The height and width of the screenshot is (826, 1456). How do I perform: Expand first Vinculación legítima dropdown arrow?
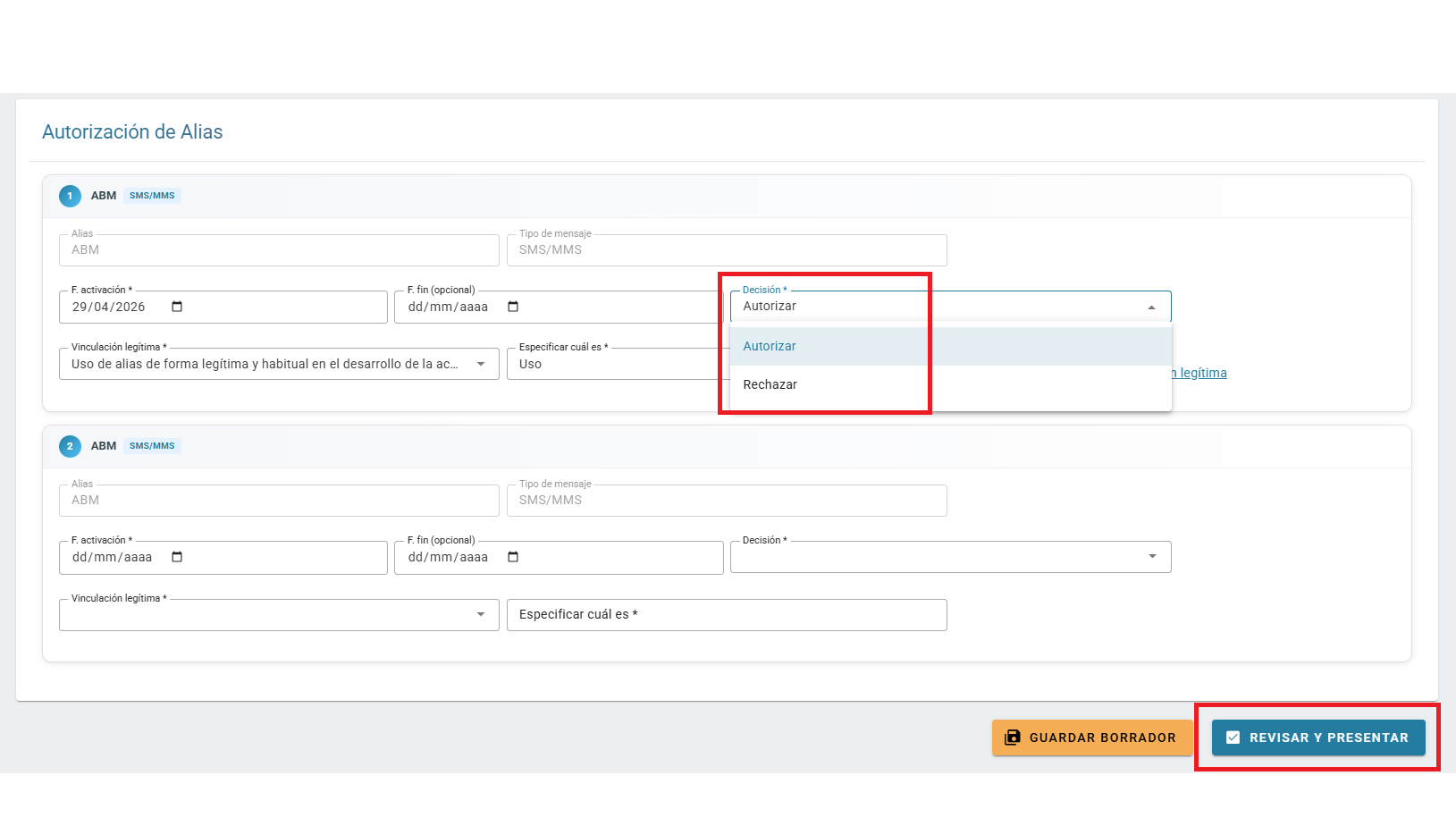(481, 364)
